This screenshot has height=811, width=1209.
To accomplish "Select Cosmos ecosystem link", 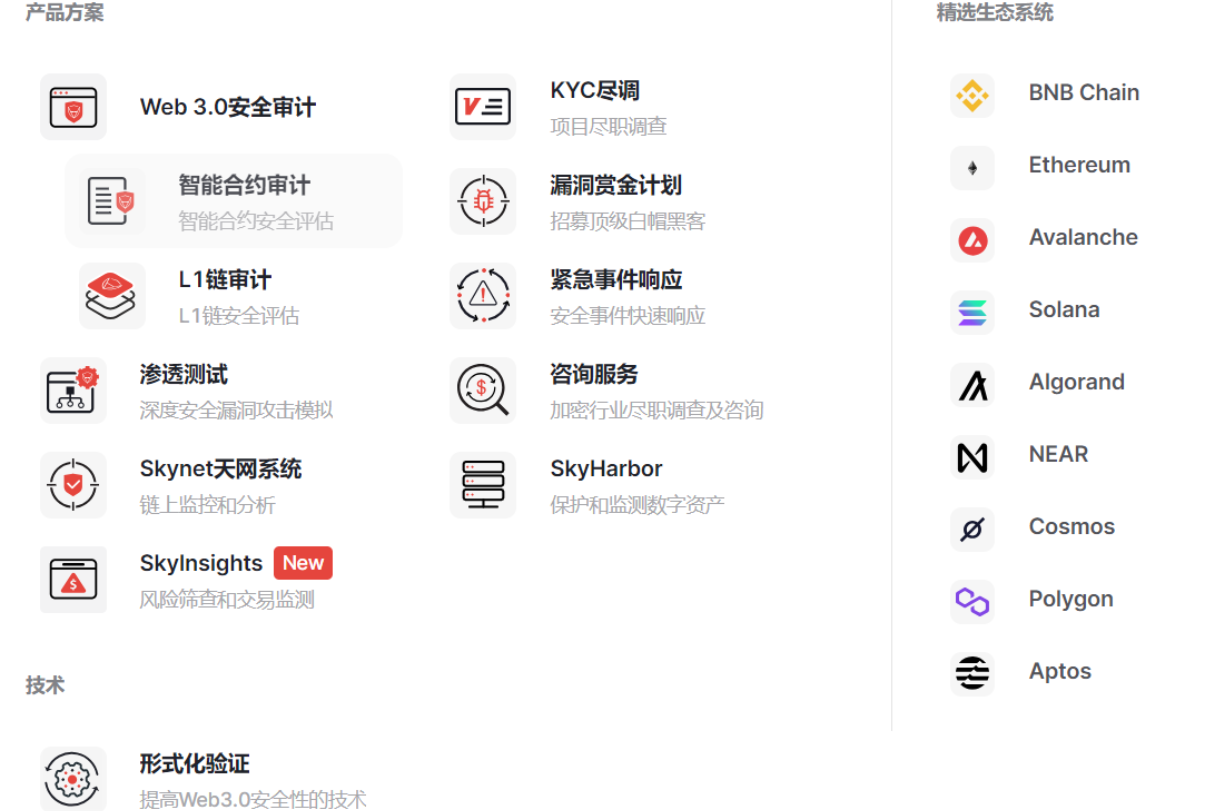I will (1072, 527).
